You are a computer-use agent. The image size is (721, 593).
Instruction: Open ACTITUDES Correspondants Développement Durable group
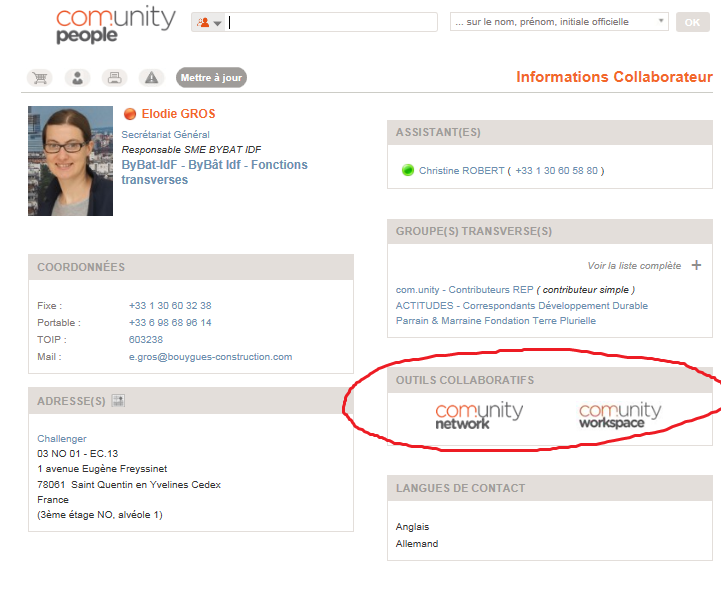(x=521, y=306)
